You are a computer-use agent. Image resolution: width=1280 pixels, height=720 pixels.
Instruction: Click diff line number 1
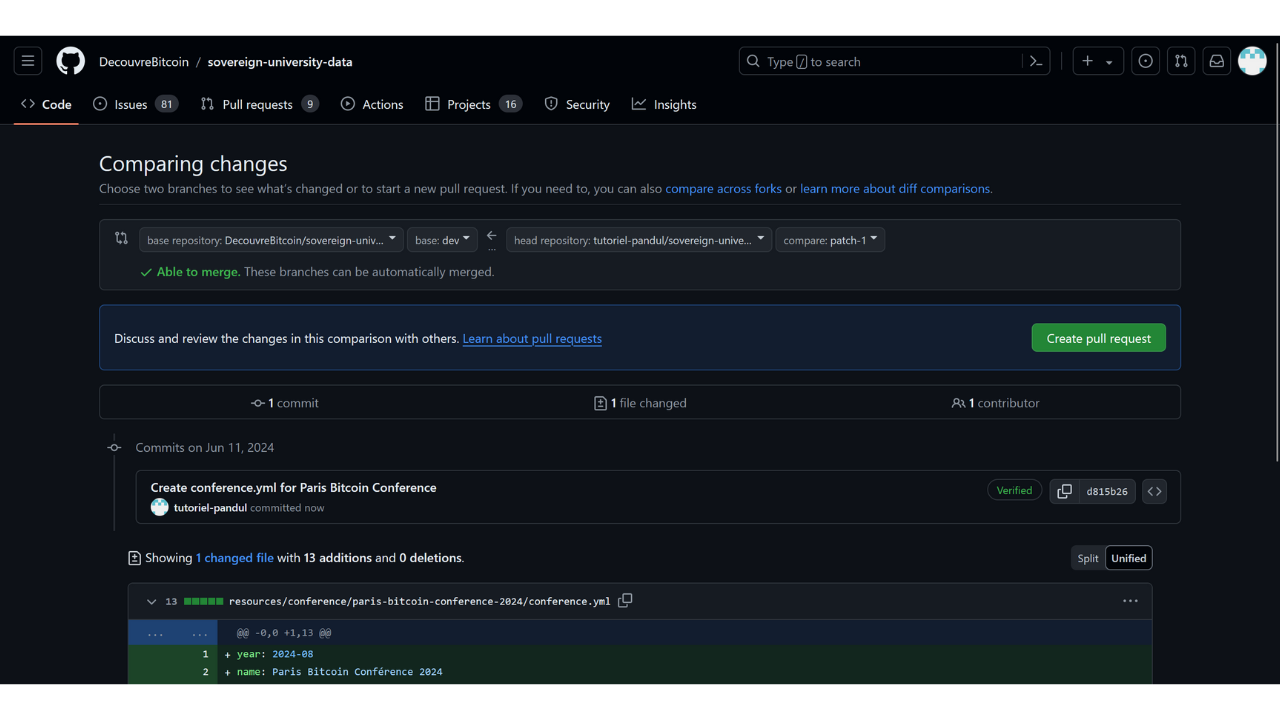[x=205, y=655]
